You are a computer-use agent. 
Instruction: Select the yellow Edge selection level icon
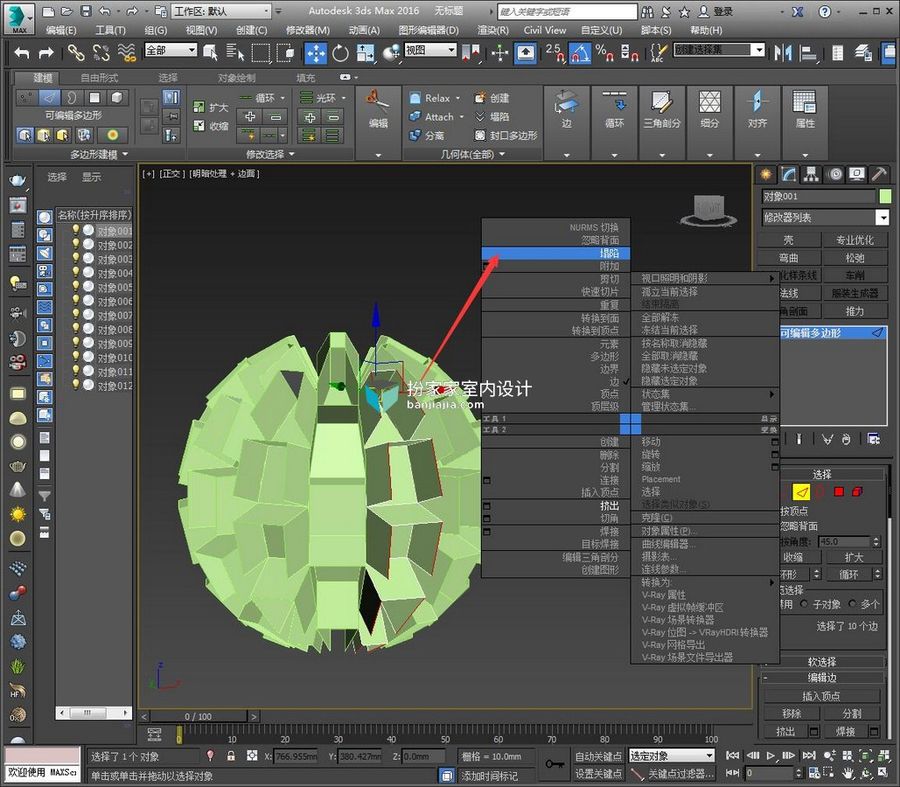(x=801, y=492)
